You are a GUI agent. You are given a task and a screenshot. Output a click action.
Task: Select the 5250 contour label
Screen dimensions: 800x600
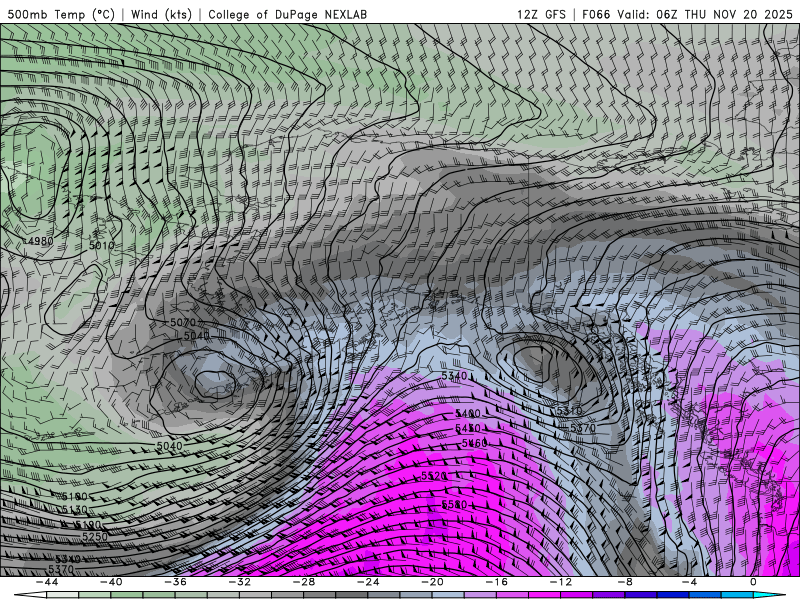tap(95, 537)
